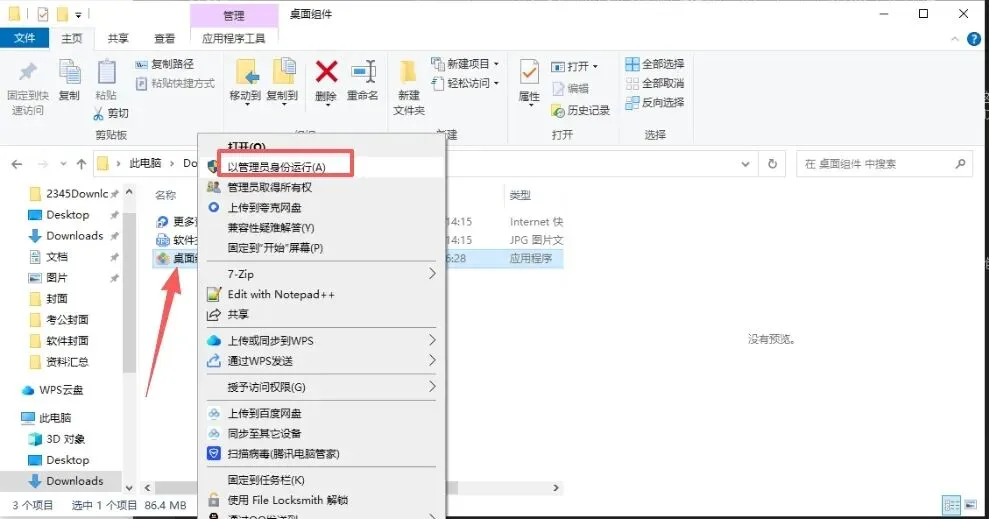Click the 在 桌面组件 中搜索 search box
This screenshot has width=989, height=519.
click(884, 164)
